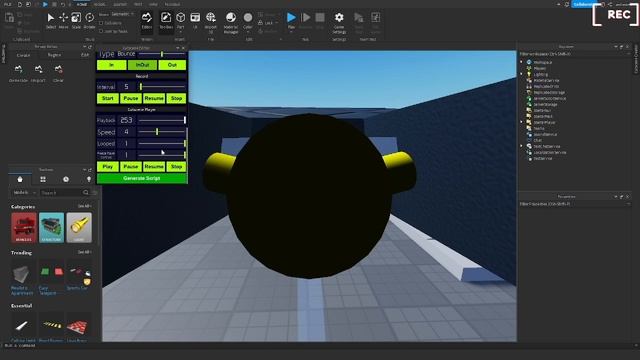The height and width of the screenshot is (360, 640).
Task: Open Toolbox Creations lightbulb icon
Action: [89, 179]
